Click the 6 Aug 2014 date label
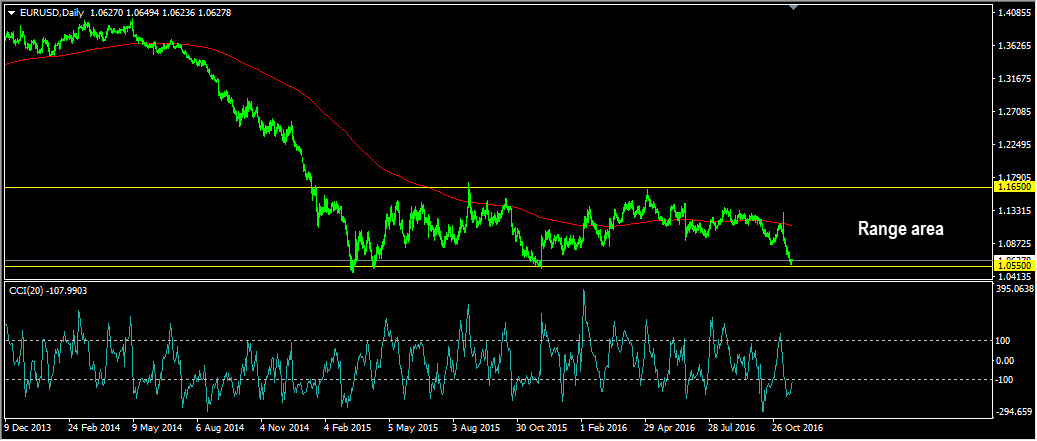This screenshot has width=1037, height=441. click(220, 428)
